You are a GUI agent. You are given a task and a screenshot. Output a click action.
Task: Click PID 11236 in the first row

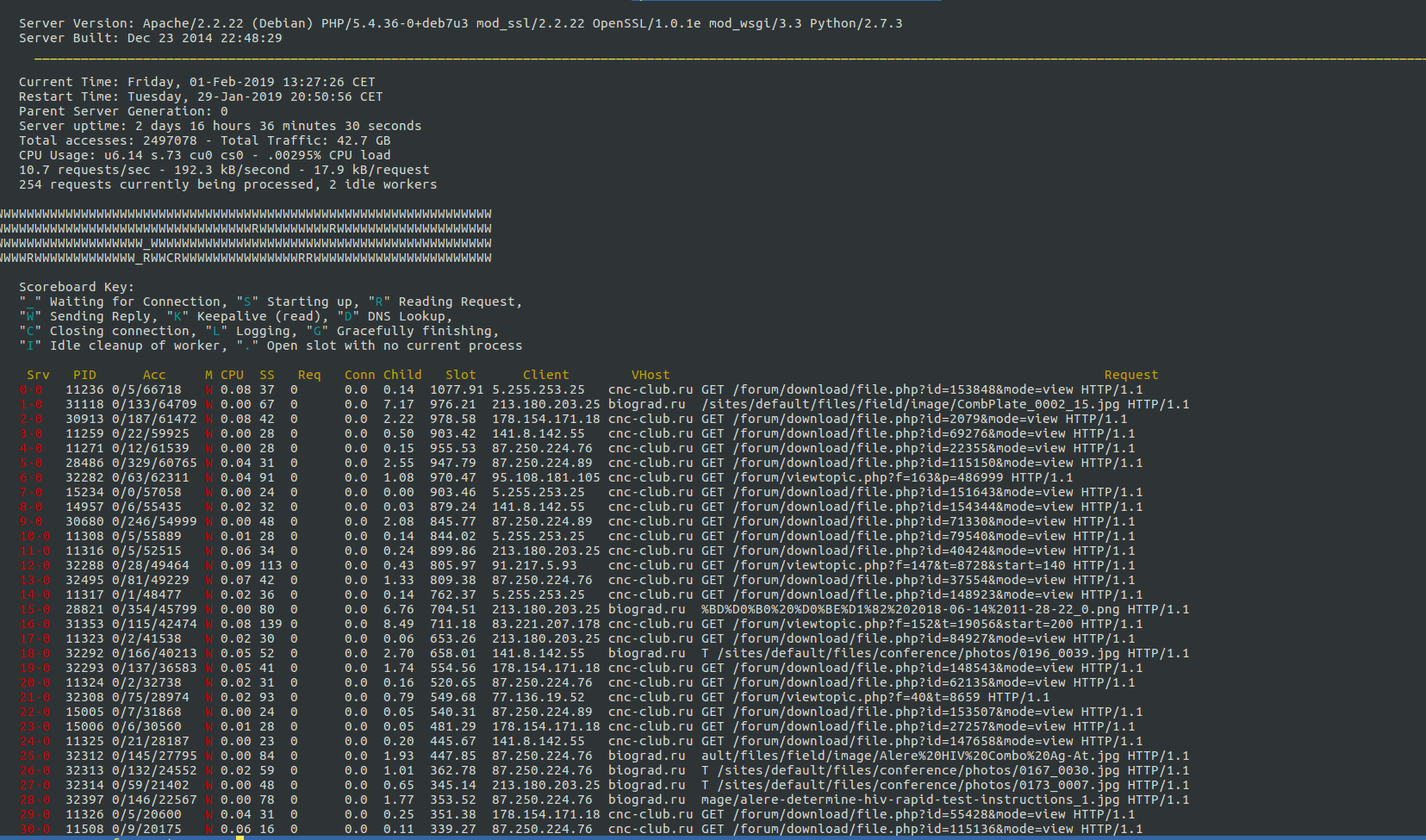point(84,389)
